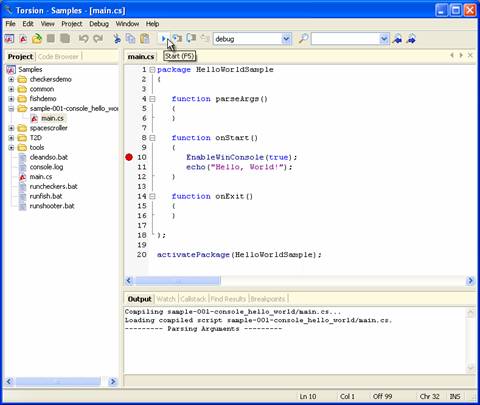Expand the checkersdemo folder
480x405 pixels.
pos(11,79)
